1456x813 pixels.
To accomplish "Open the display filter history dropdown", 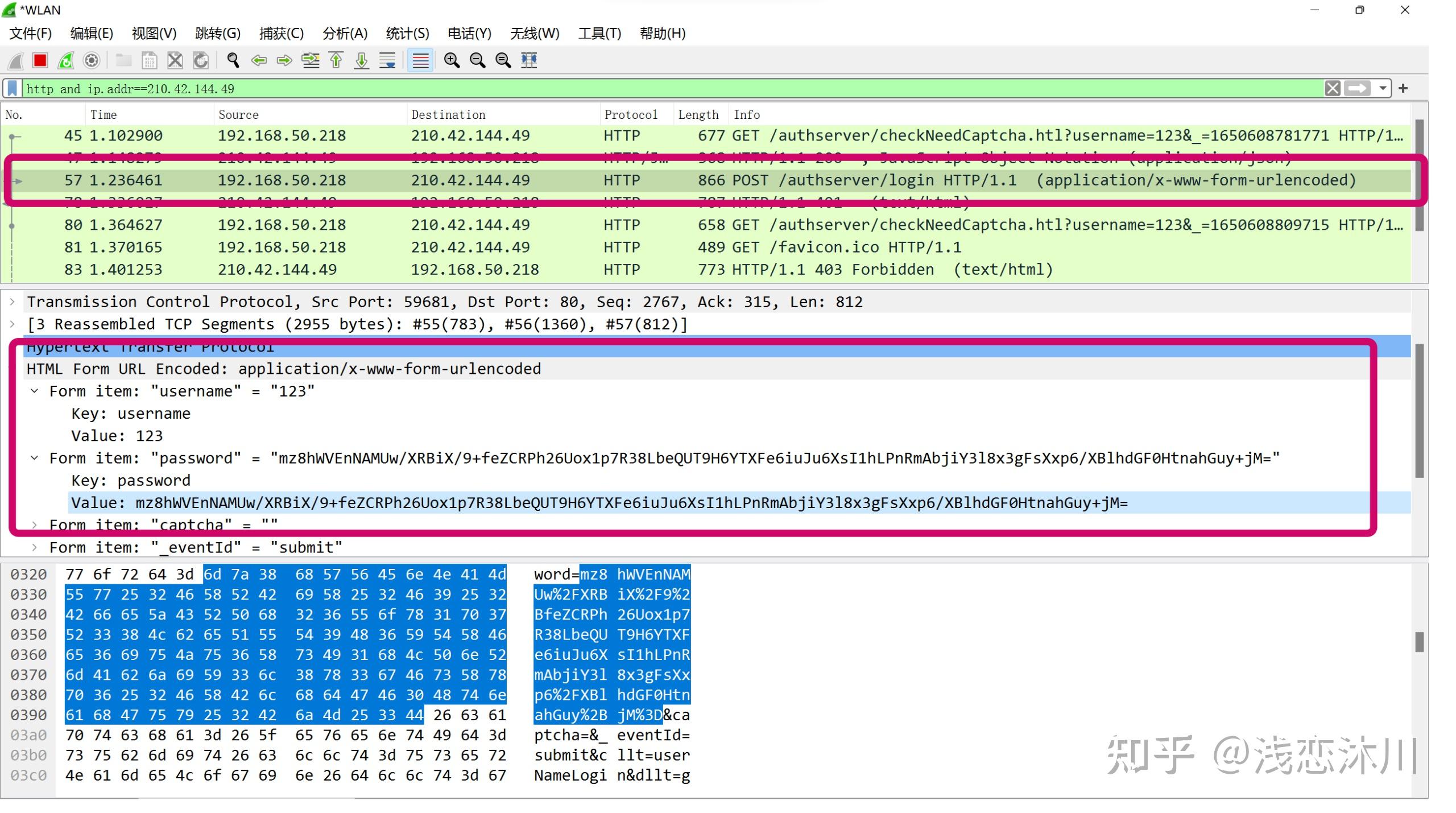I will pyautogui.click(x=1384, y=88).
